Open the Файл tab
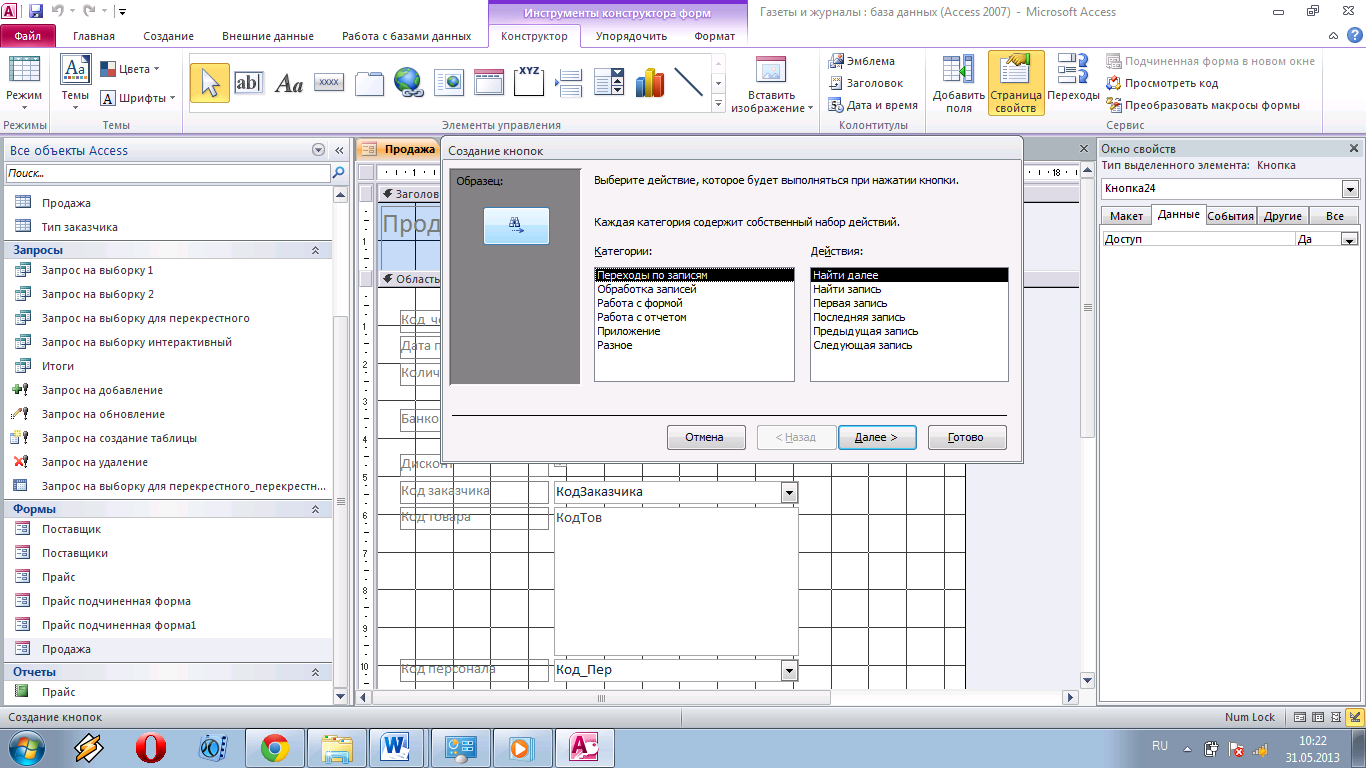Screen dimensions: 1366x768 tap(28, 36)
